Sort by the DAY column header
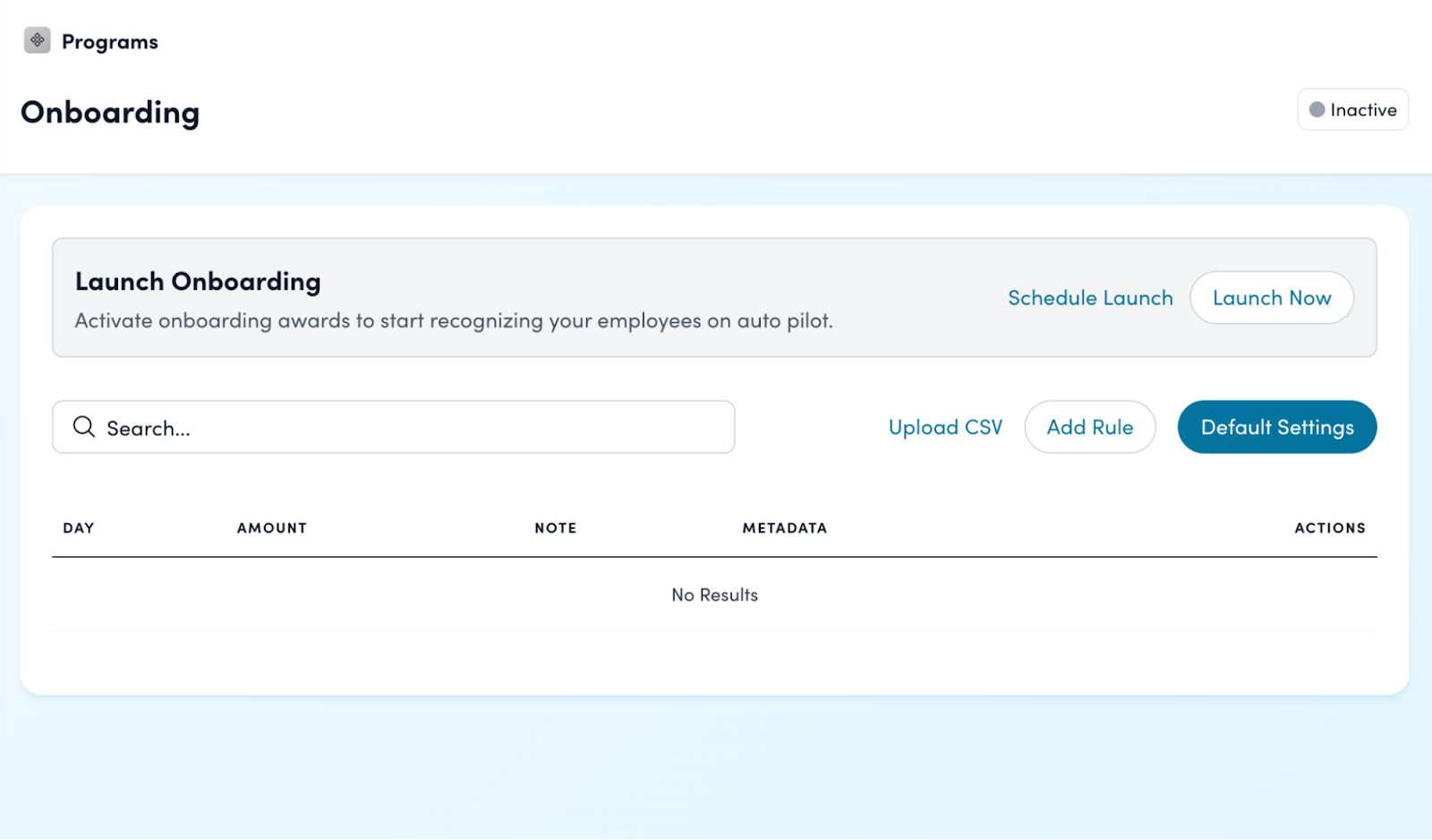 click(x=79, y=528)
